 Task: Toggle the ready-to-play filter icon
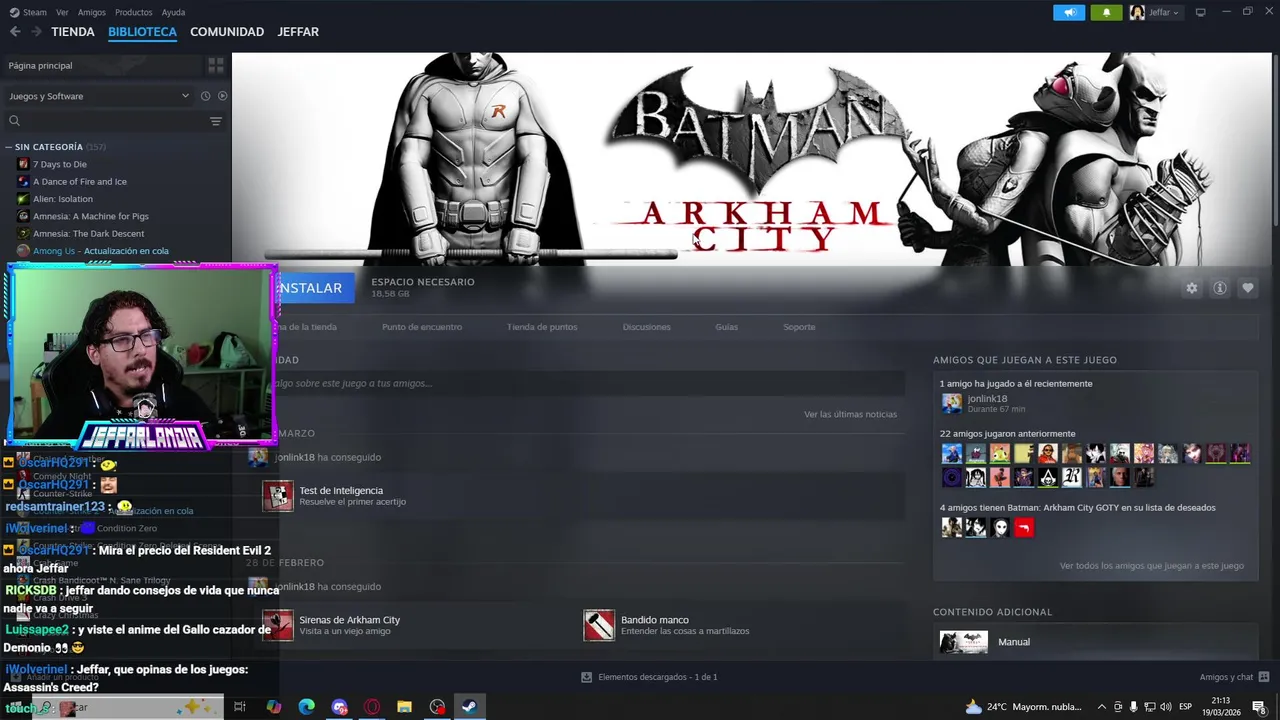tap(223, 96)
